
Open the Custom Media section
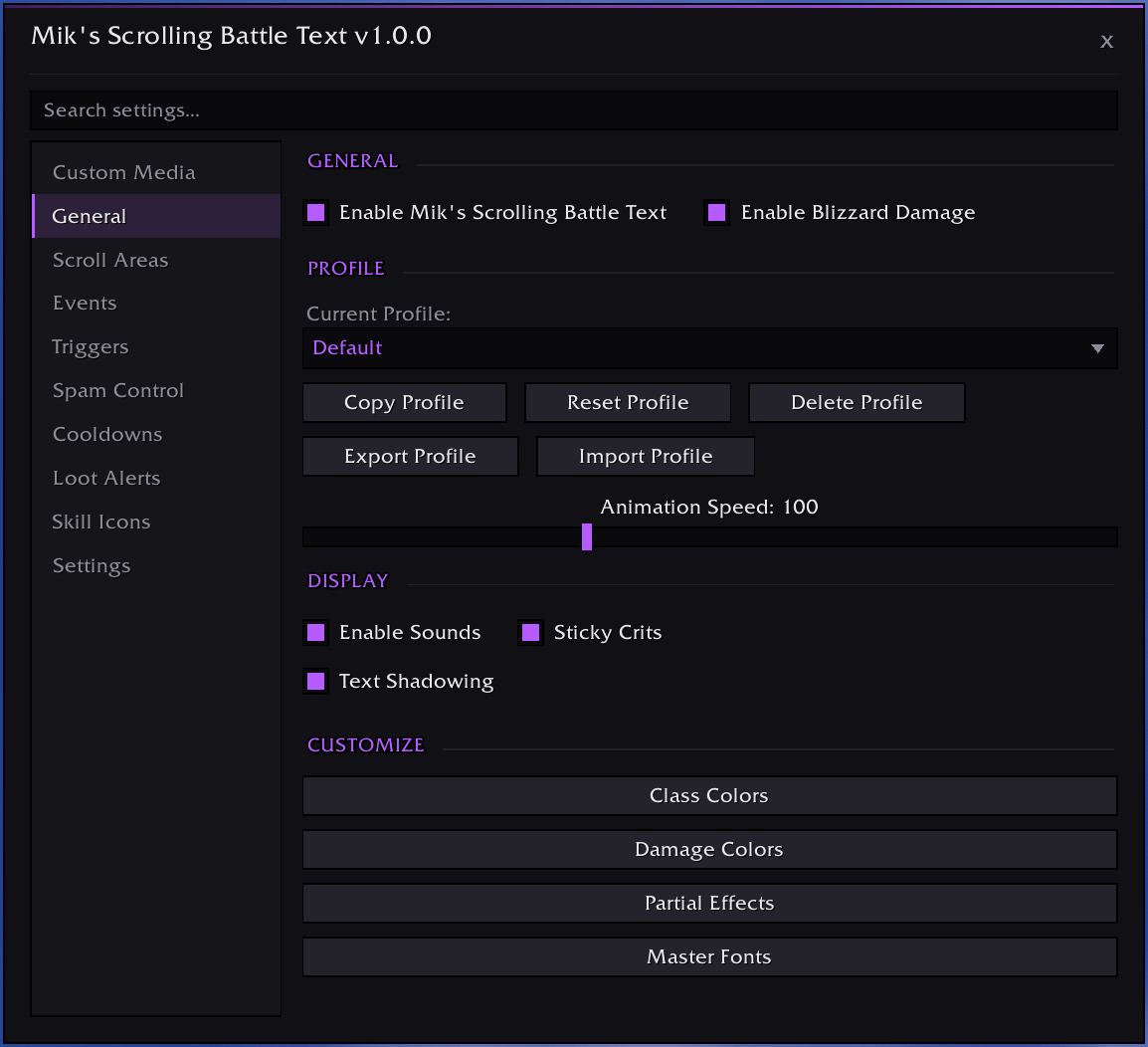tap(156, 172)
